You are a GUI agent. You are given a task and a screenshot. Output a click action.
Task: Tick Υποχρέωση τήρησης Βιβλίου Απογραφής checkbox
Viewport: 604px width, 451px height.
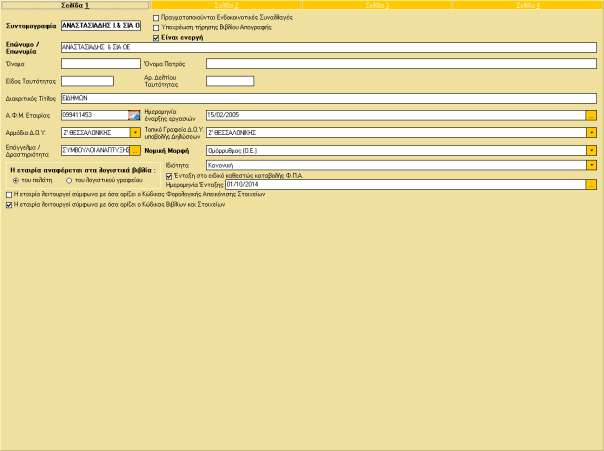156,28
